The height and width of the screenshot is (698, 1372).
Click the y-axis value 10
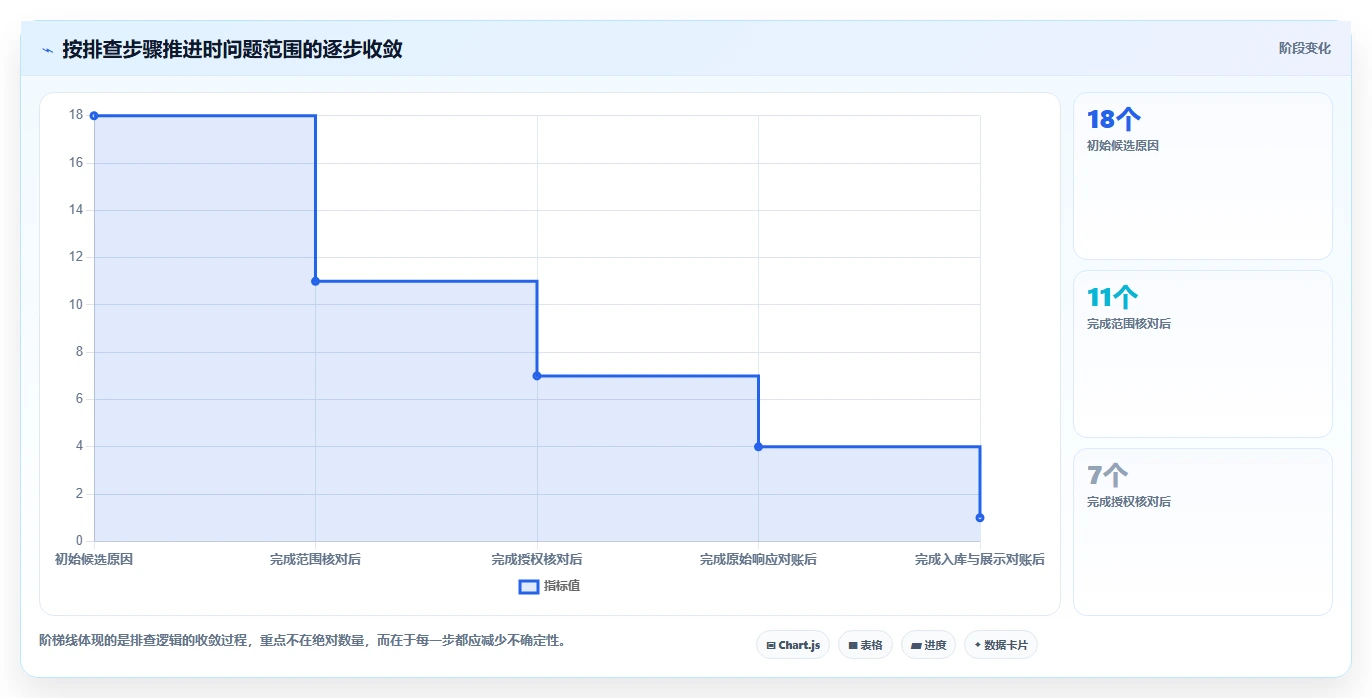tap(76, 304)
